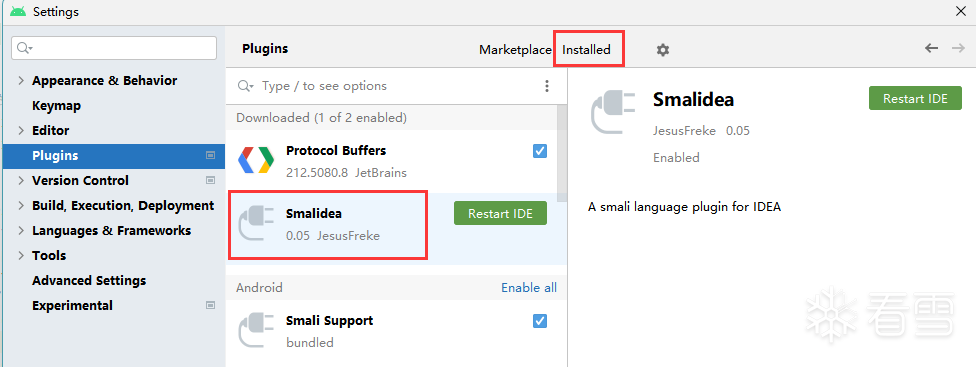Click the Experimental project-level settings icon
Viewport: 976px width, 367px height.
pyautogui.click(x=210, y=305)
